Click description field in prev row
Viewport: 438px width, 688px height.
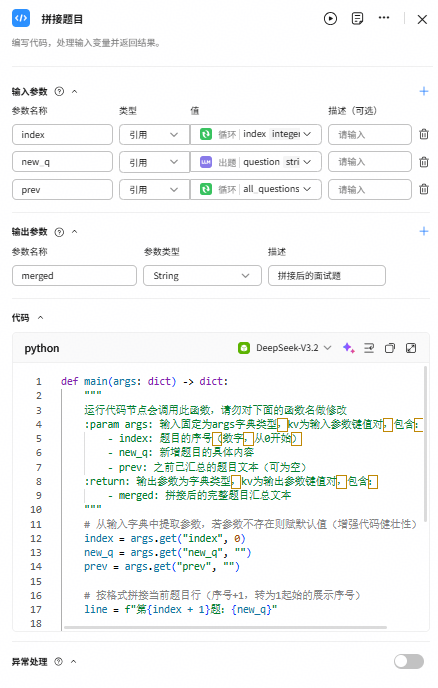pyautogui.click(x=370, y=190)
